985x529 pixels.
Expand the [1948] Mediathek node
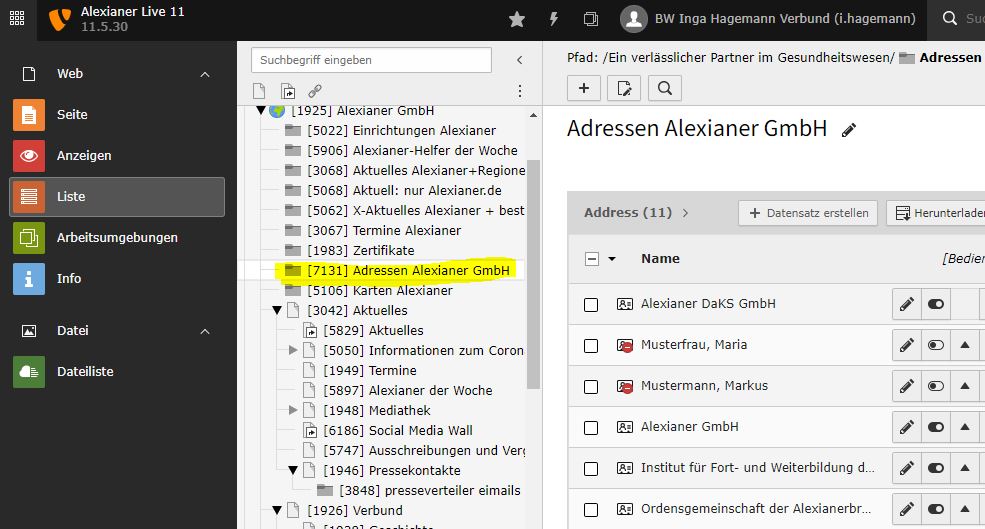(x=293, y=410)
